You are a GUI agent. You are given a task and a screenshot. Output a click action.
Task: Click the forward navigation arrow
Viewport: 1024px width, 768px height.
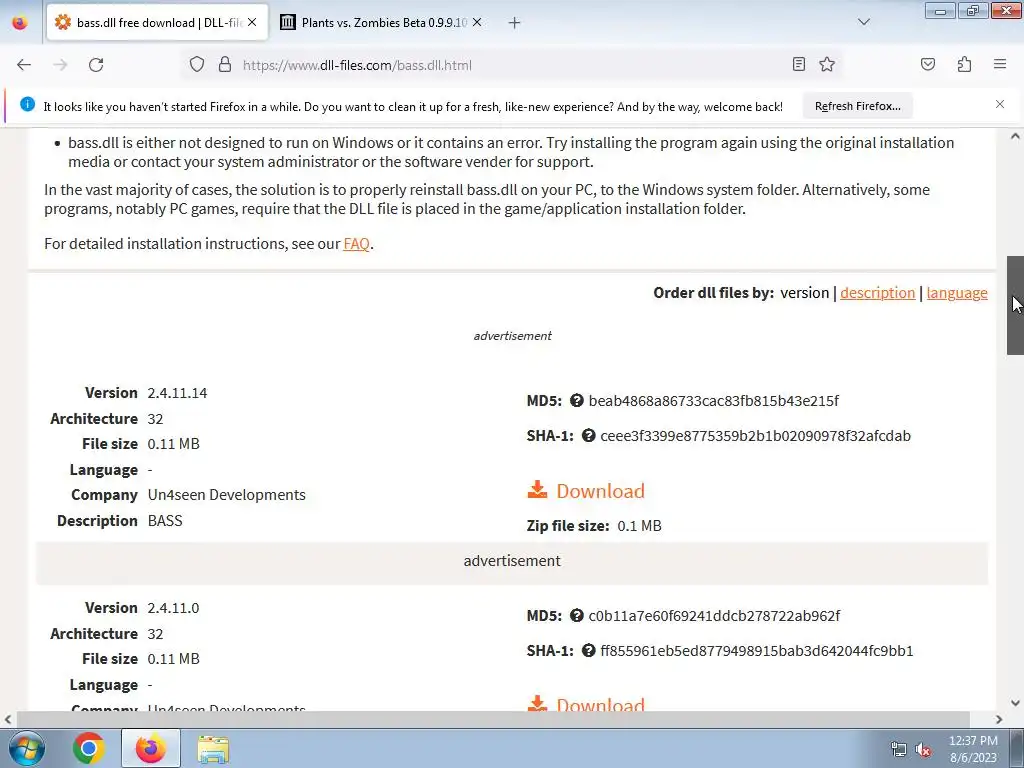coord(60,65)
